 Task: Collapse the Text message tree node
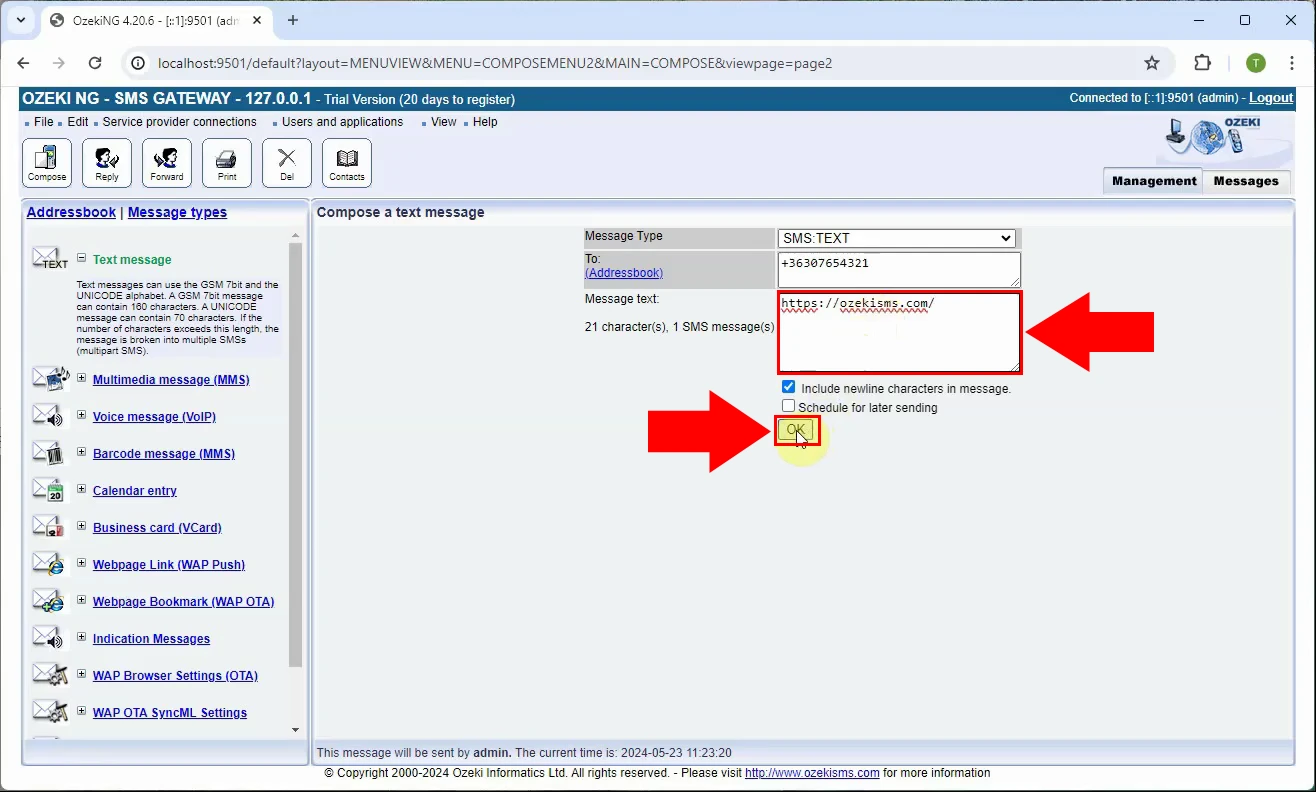click(x=82, y=258)
